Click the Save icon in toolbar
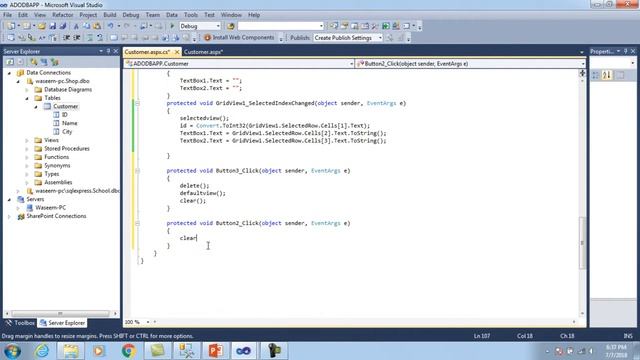Image resolution: width=640 pixels, height=360 pixels. [53, 26]
